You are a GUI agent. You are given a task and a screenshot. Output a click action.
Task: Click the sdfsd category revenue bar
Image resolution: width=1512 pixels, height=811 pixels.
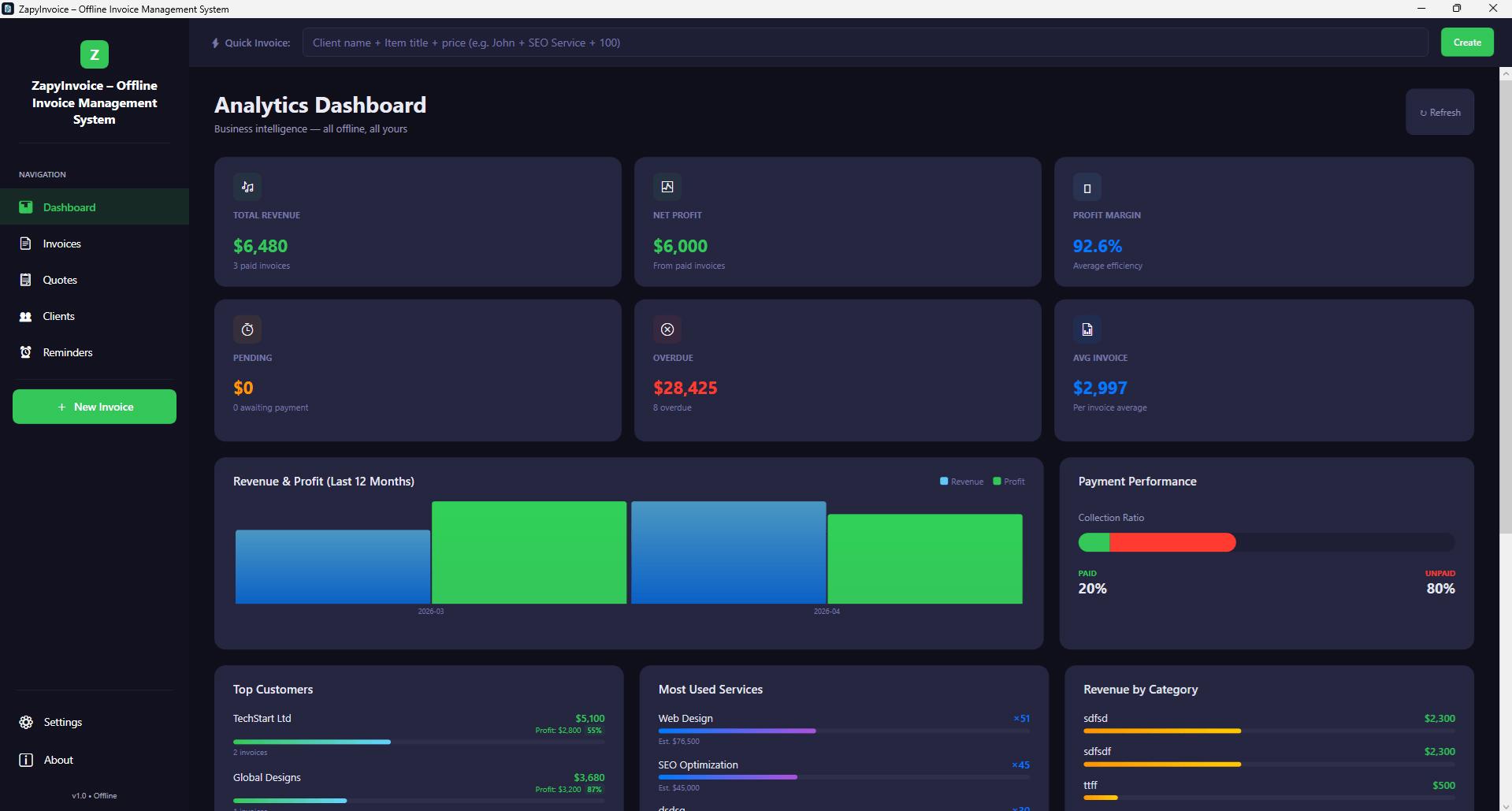pos(1269,731)
